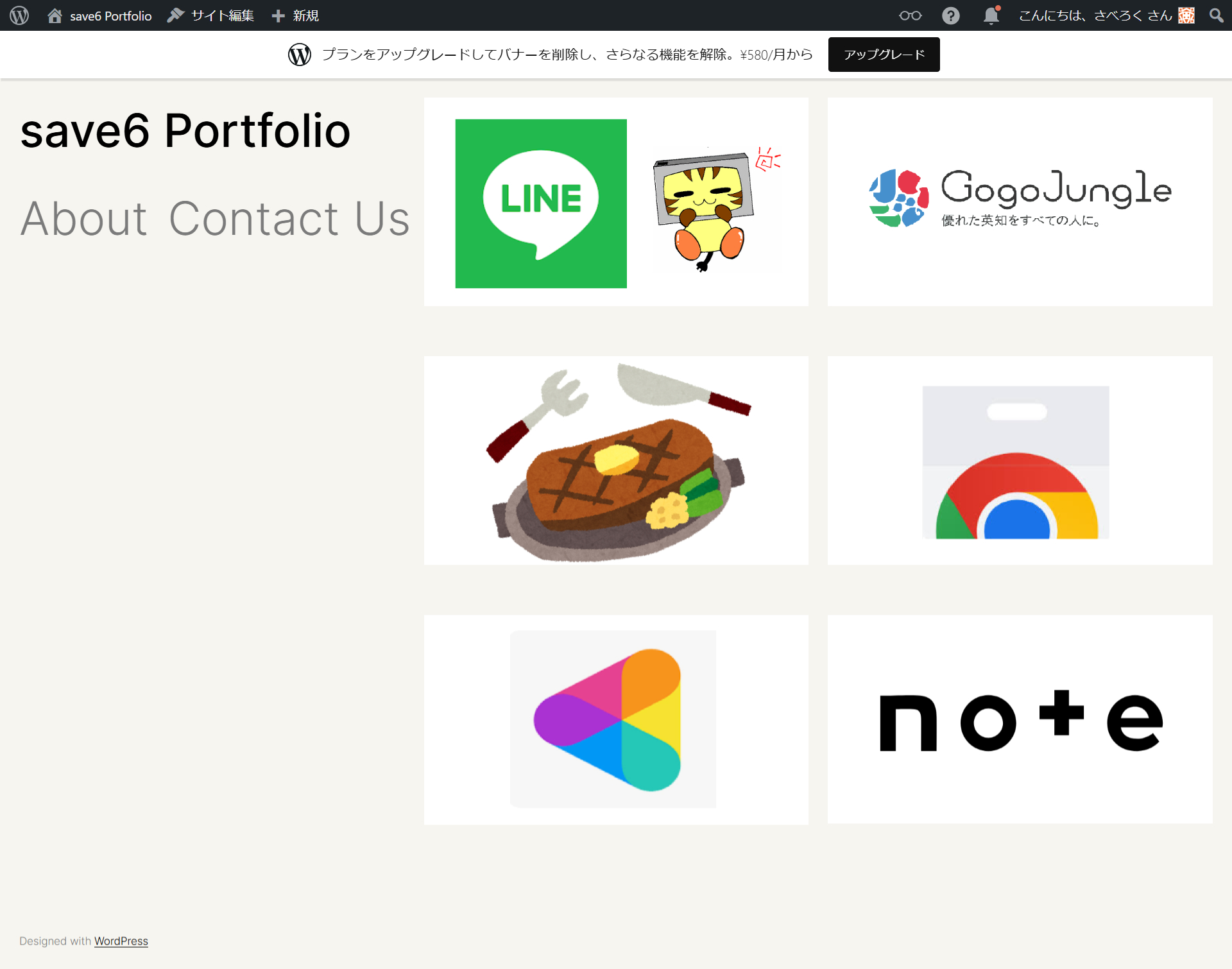Open the 新規 new content menu

tap(305, 15)
